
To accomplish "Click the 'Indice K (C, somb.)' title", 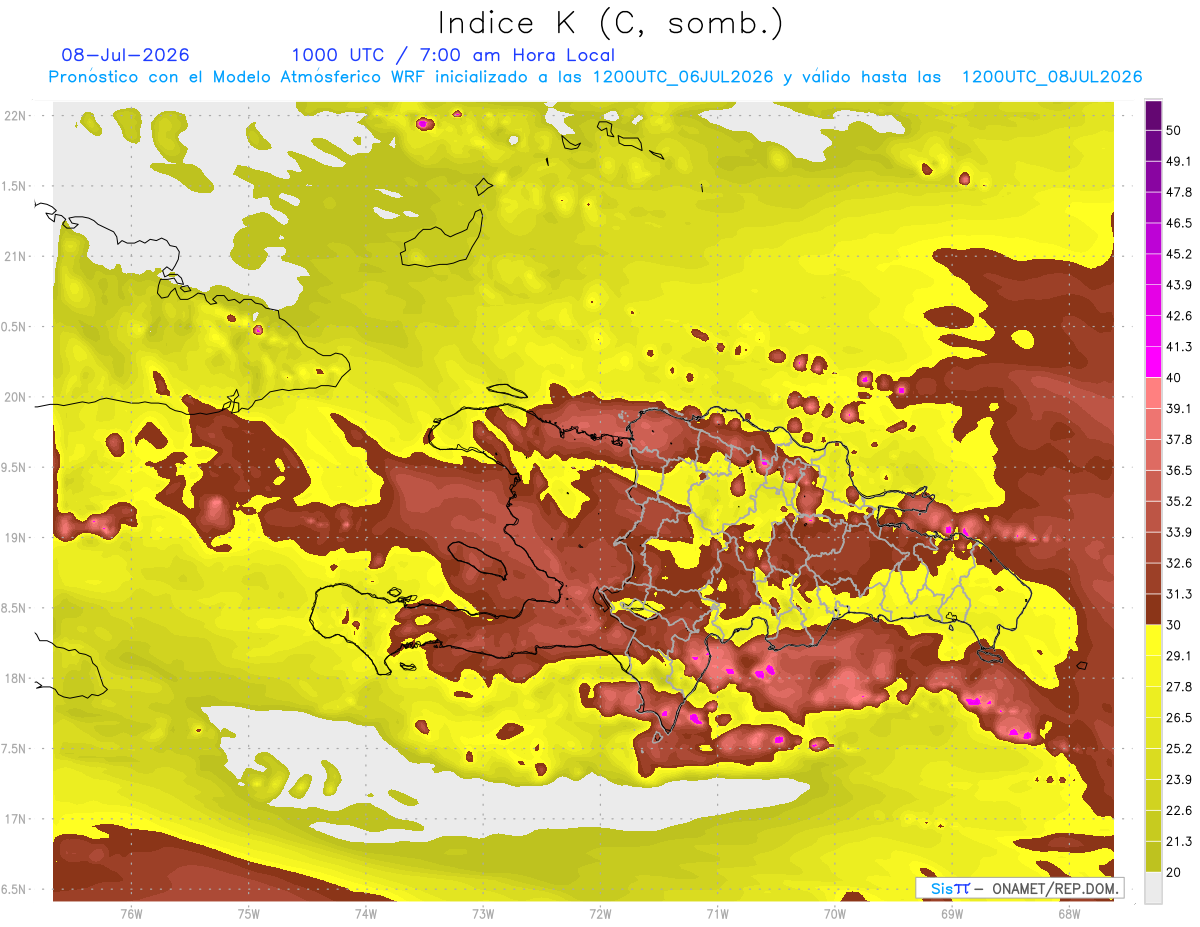I will pyautogui.click(x=610, y=23).
